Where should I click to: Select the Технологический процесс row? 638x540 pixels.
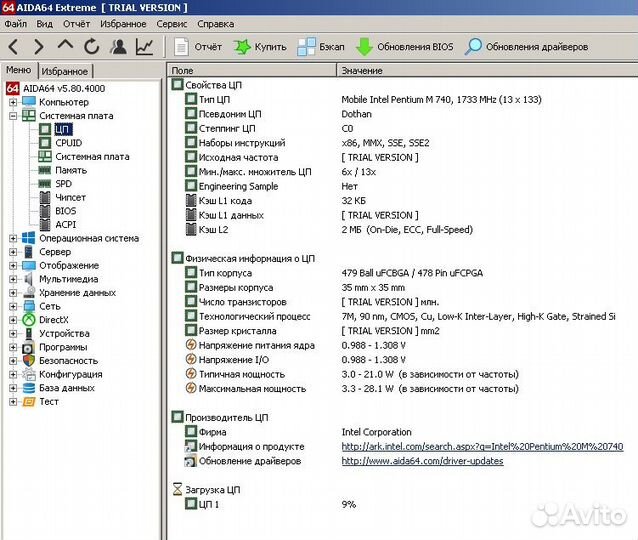(403, 316)
